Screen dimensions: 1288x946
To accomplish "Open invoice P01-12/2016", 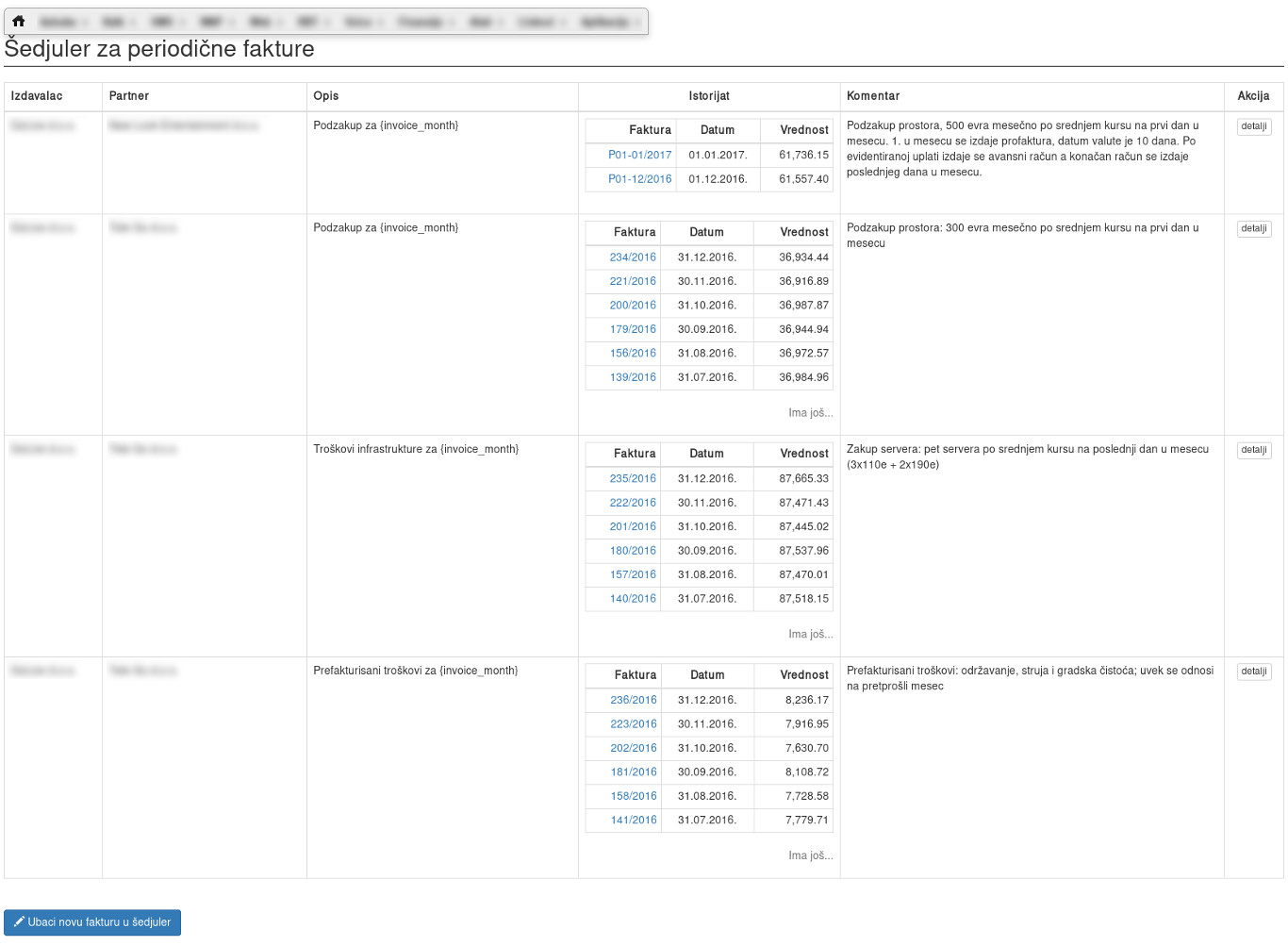I will (640, 179).
